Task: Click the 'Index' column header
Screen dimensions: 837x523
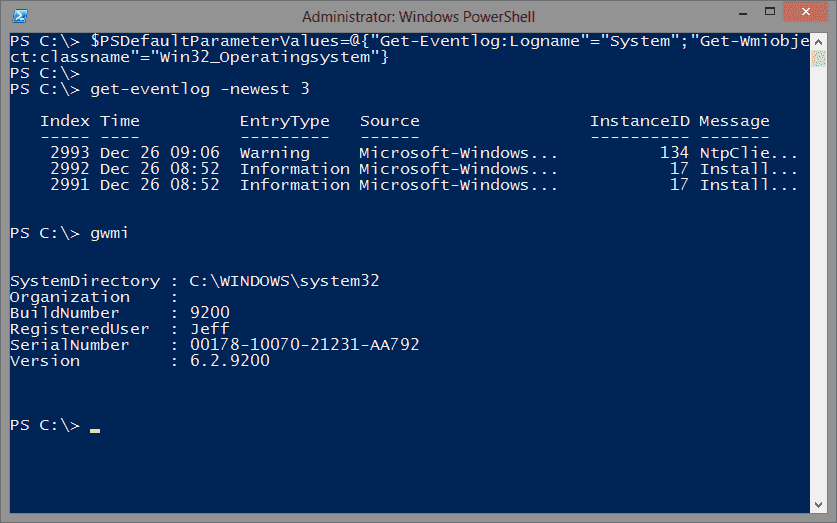Action: pyautogui.click(x=65, y=121)
